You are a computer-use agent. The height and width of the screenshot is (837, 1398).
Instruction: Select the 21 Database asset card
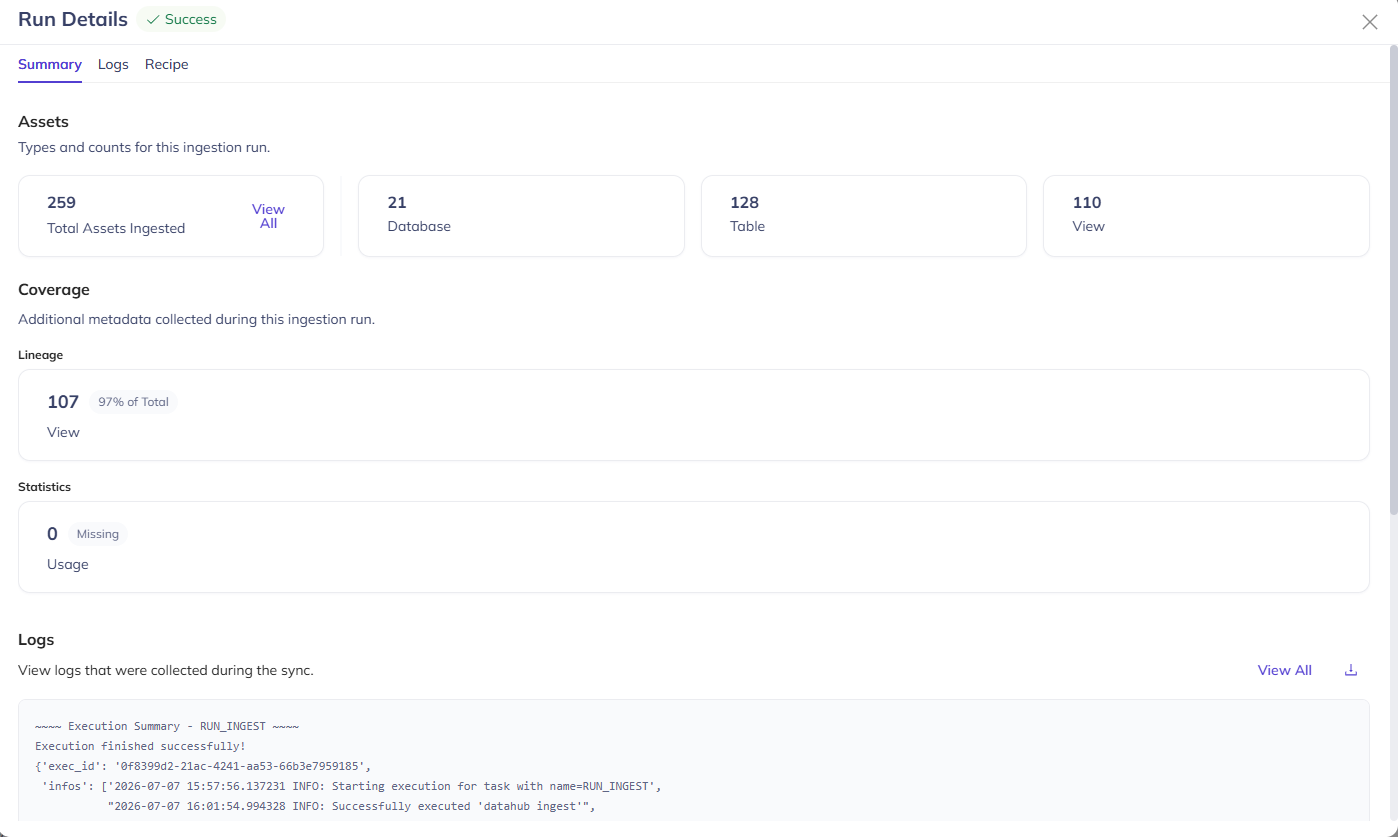521,216
